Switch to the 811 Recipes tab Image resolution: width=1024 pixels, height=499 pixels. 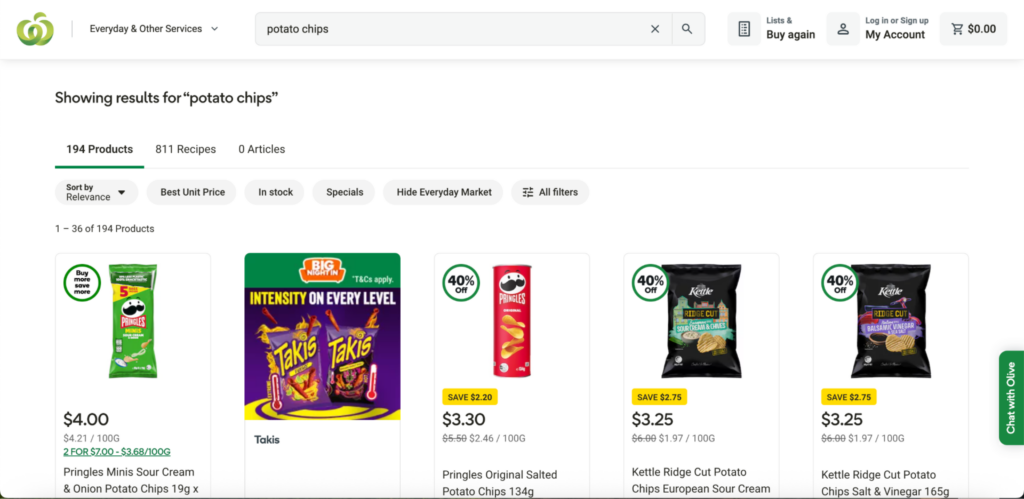click(x=185, y=149)
